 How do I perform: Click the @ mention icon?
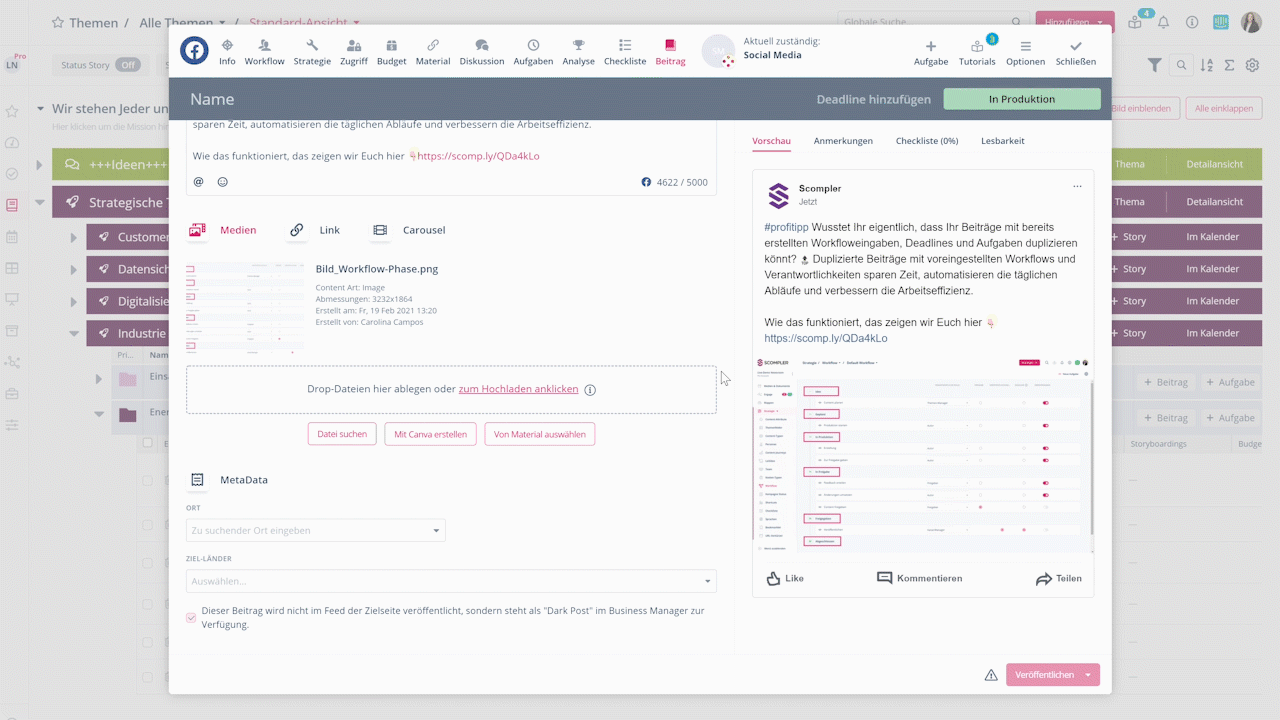tap(198, 182)
